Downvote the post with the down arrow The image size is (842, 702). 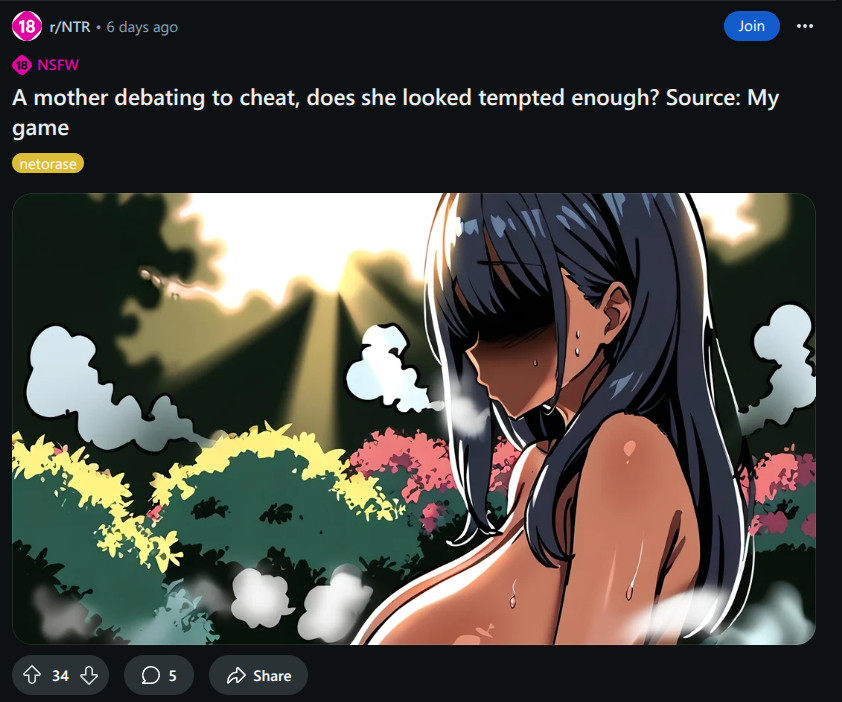tap(89, 675)
